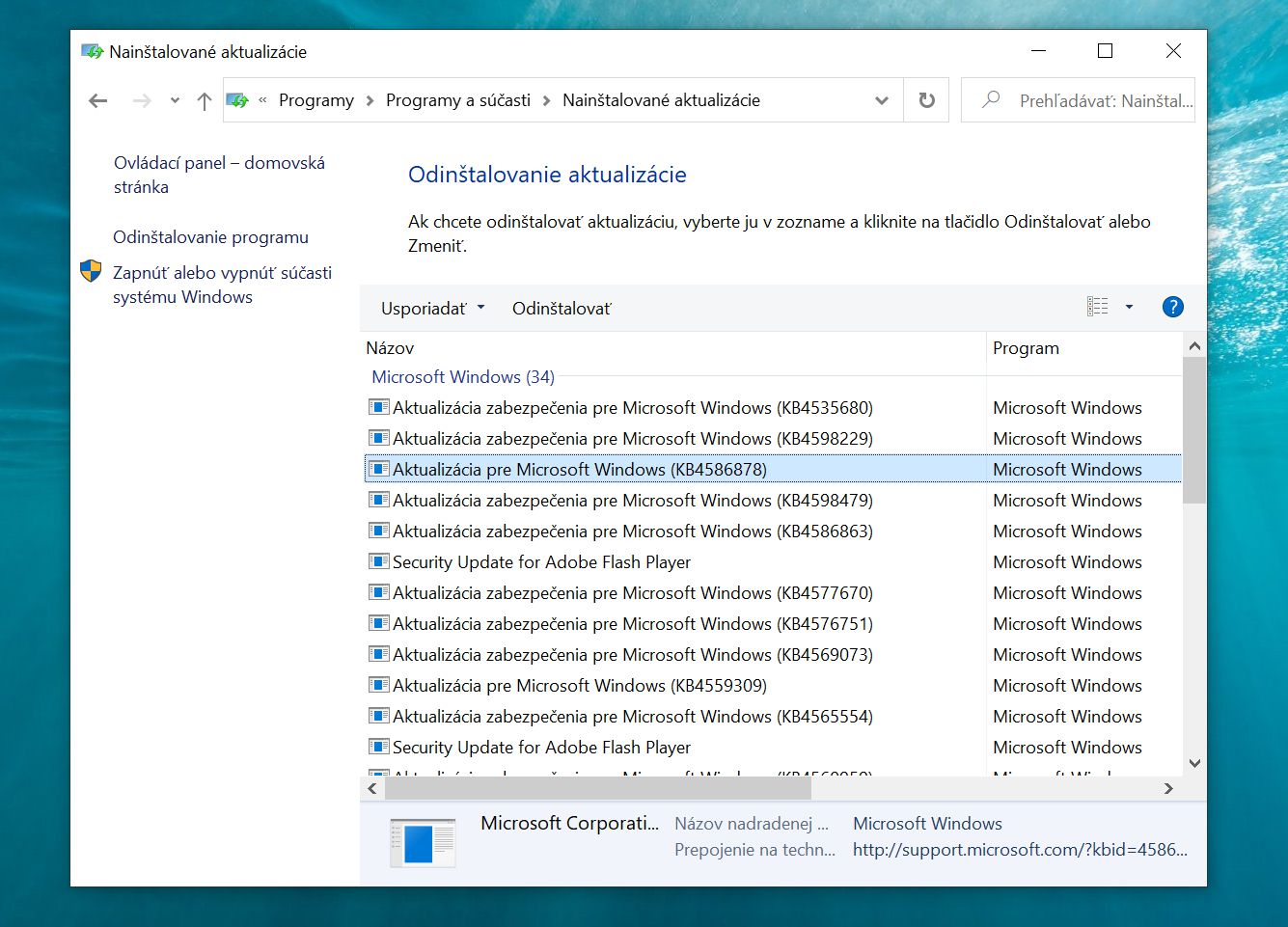The width and height of the screenshot is (1288, 927).
Task: Click the address bar control panel icon
Action: 237,100
